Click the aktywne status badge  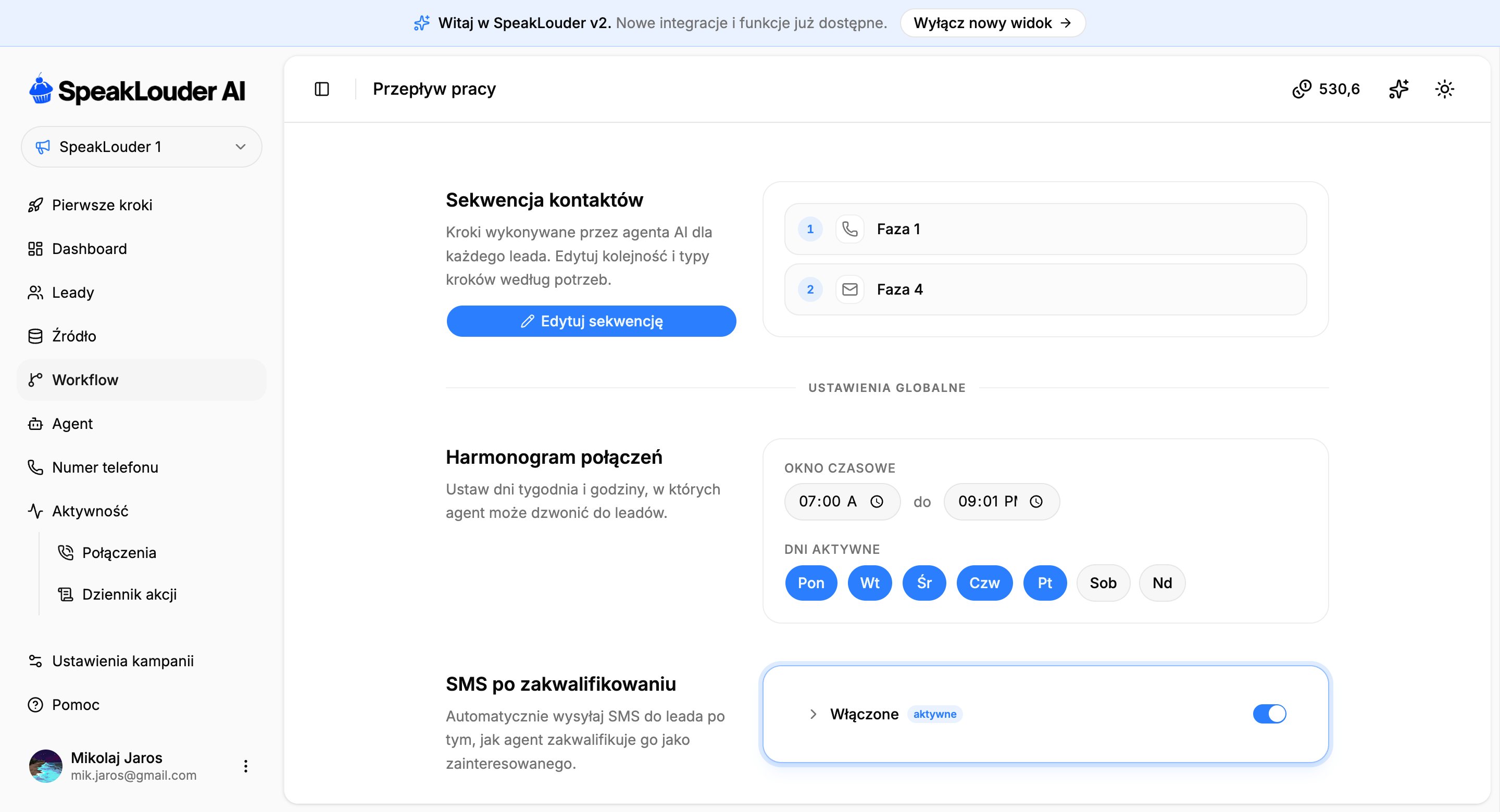934,714
